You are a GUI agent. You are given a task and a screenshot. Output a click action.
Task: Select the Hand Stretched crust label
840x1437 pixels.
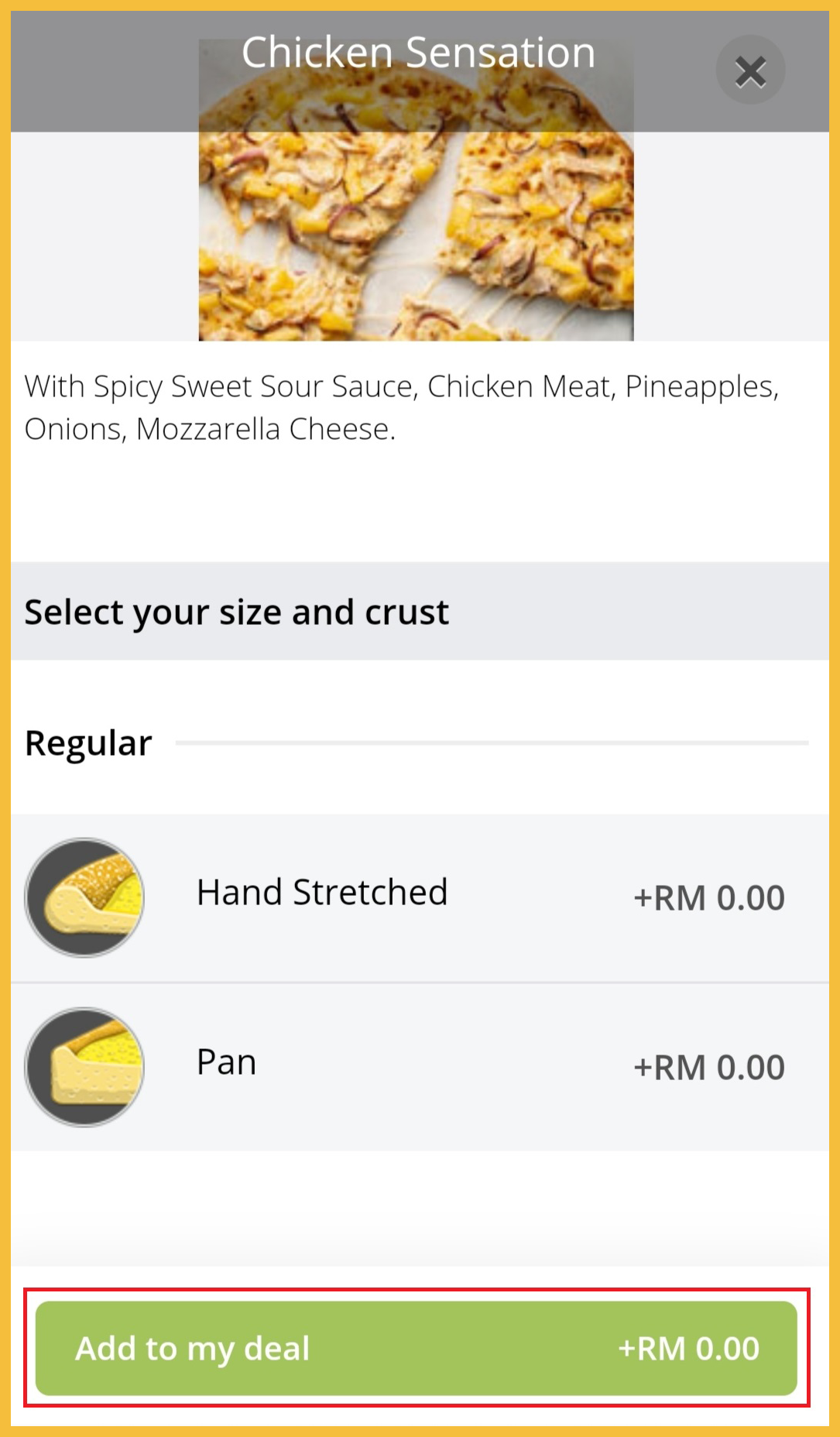pyautogui.click(x=322, y=893)
